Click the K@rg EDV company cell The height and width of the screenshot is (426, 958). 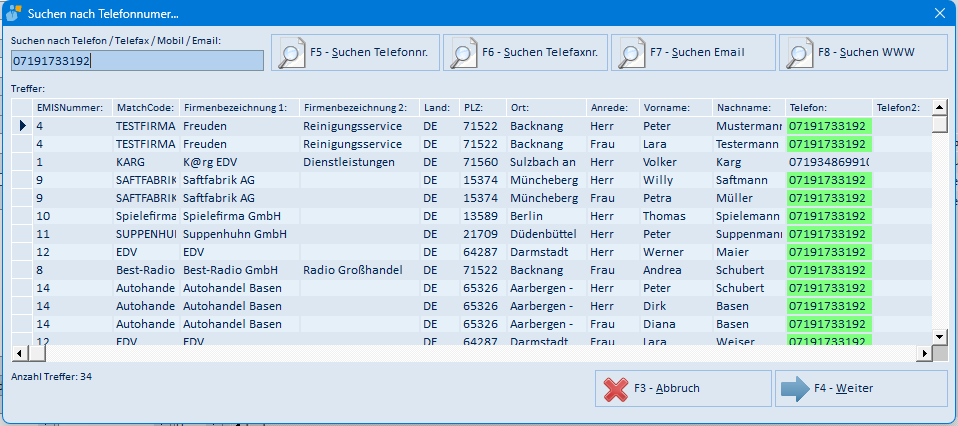click(x=240, y=162)
